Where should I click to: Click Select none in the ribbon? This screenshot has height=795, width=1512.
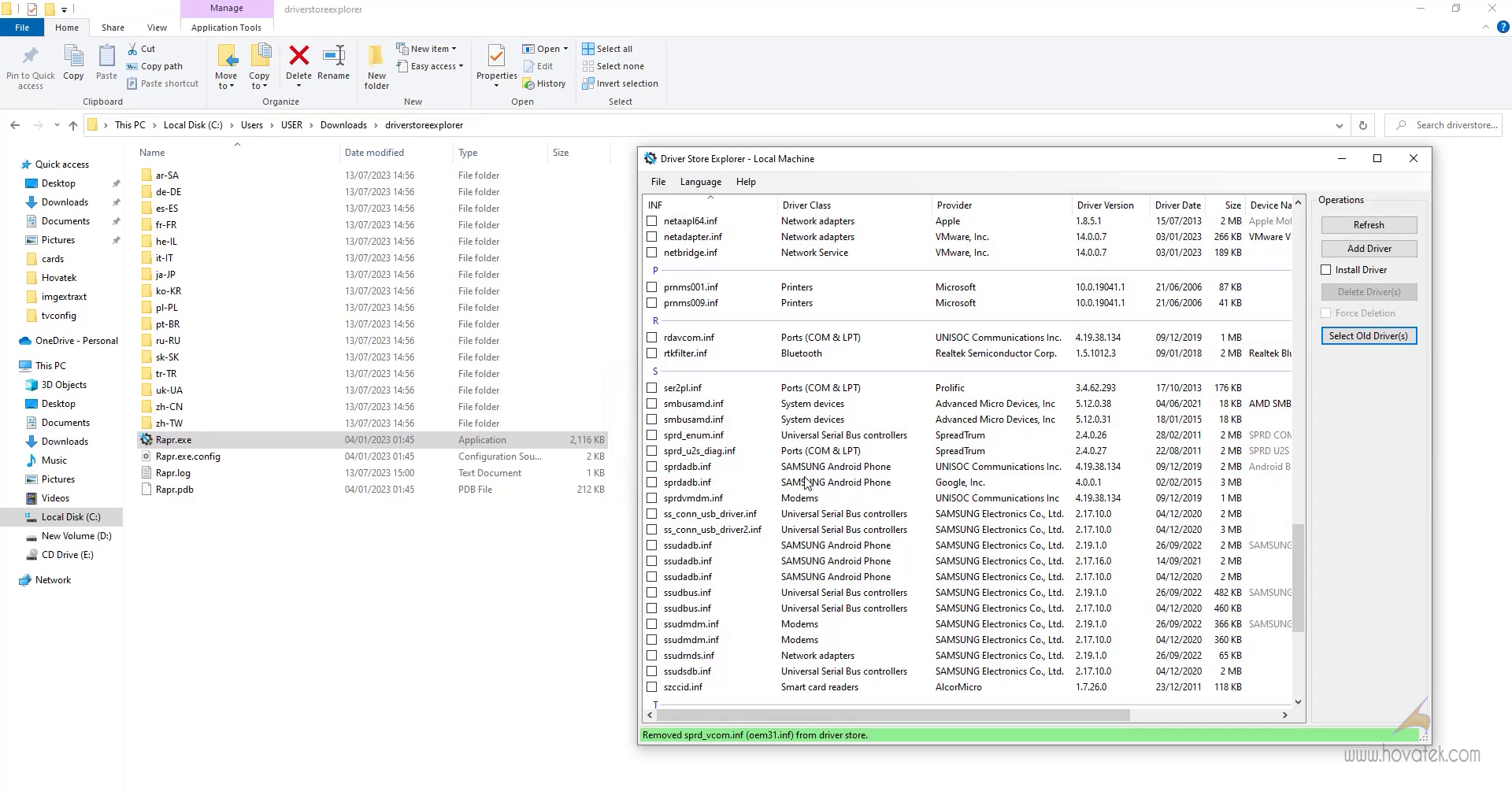613,66
